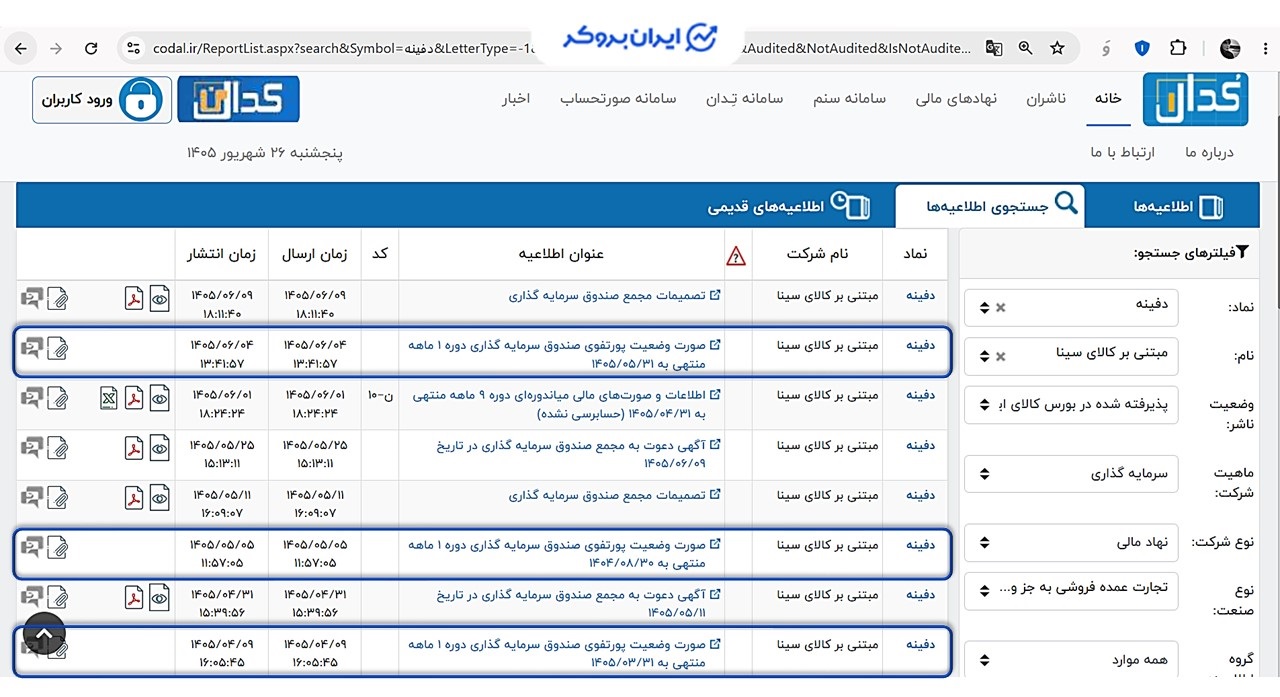Open the نوع شرکت dropdown showing نهاد مالی

[x=1071, y=542]
